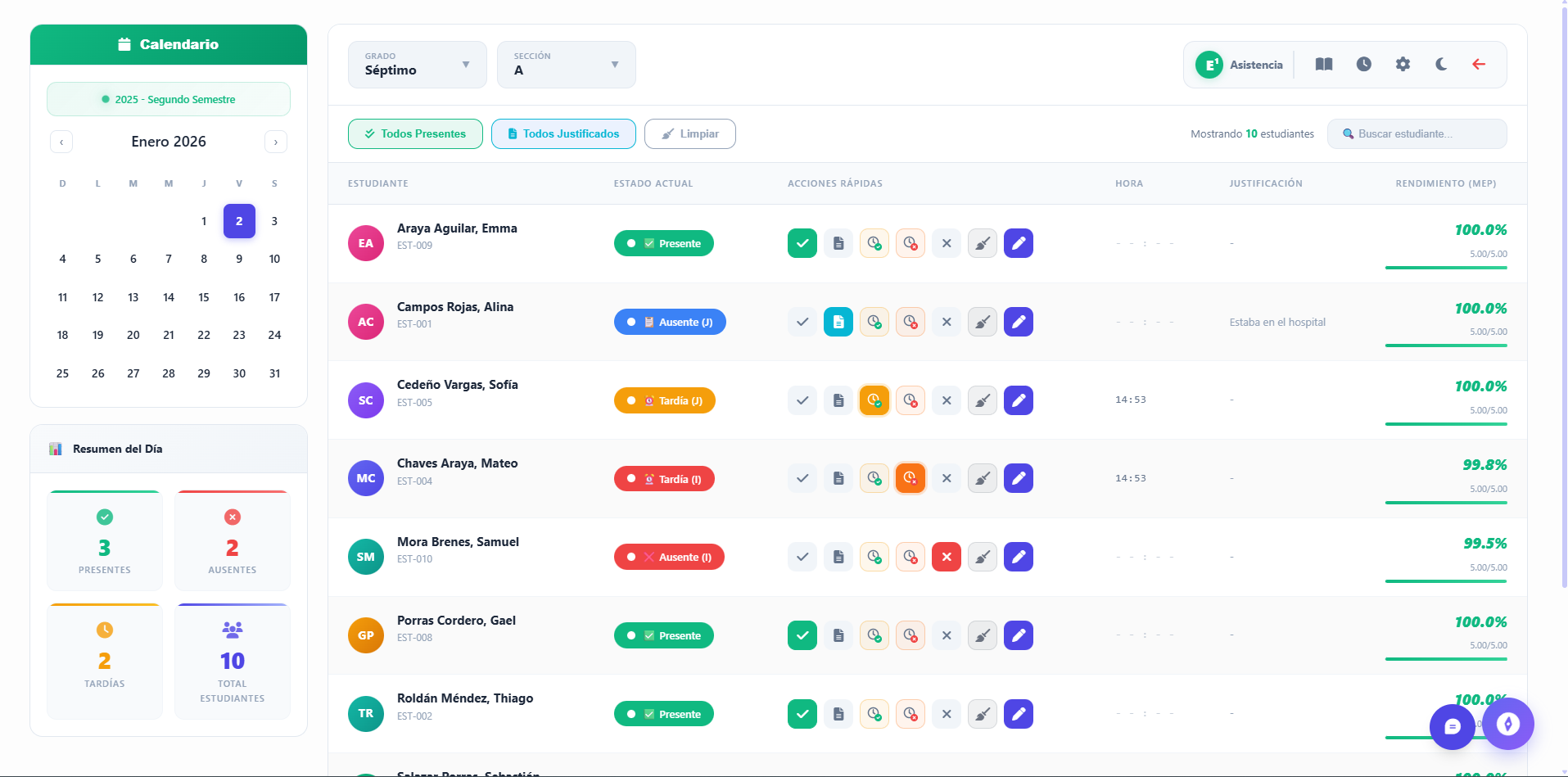1568x777 pixels.
Task: Enable dark mode with the moon icon
Action: point(1441,64)
